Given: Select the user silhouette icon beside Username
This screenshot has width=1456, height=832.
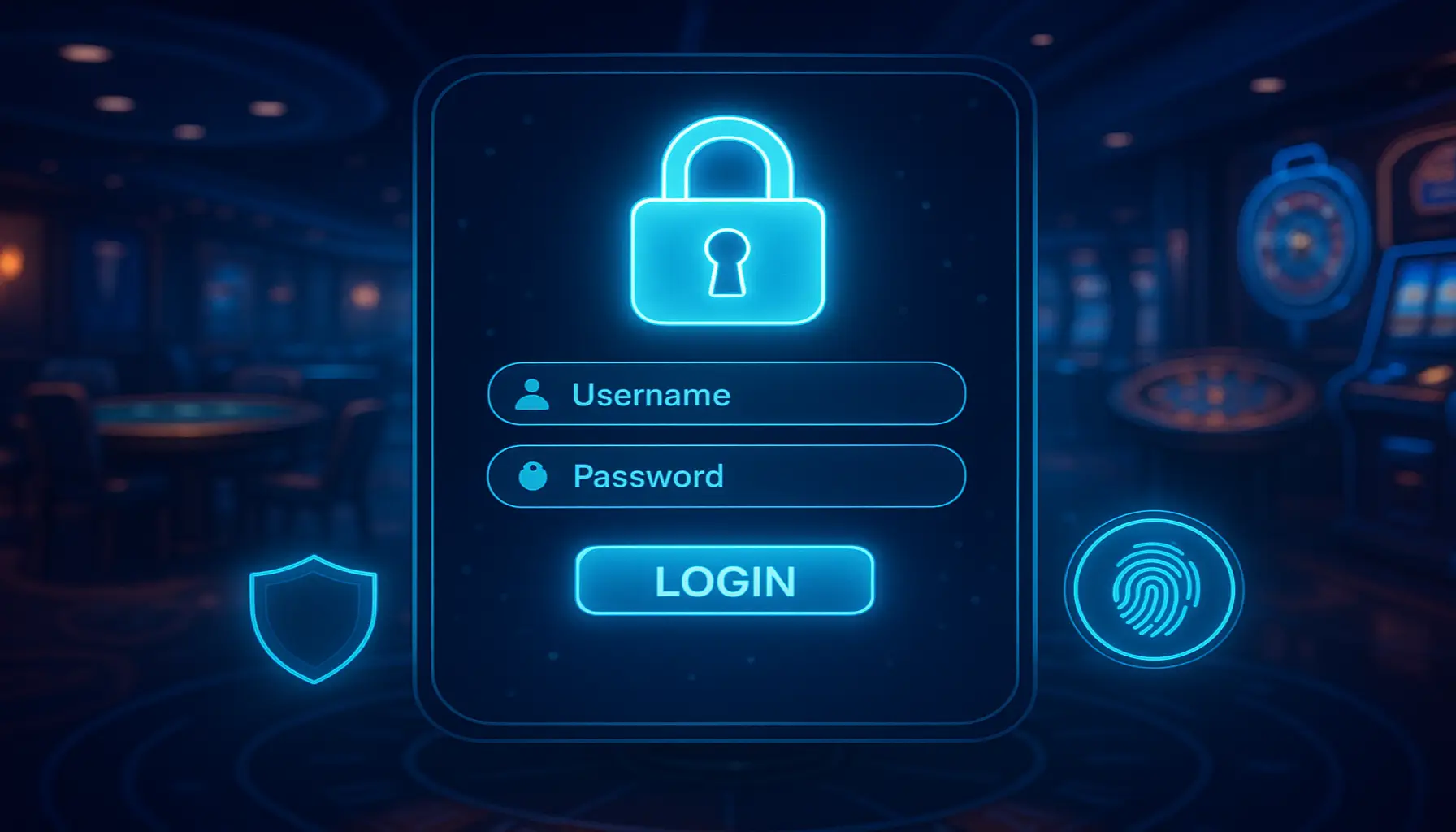Looking at the screenshot, I should pyautogui.click(x=532, y=394).
